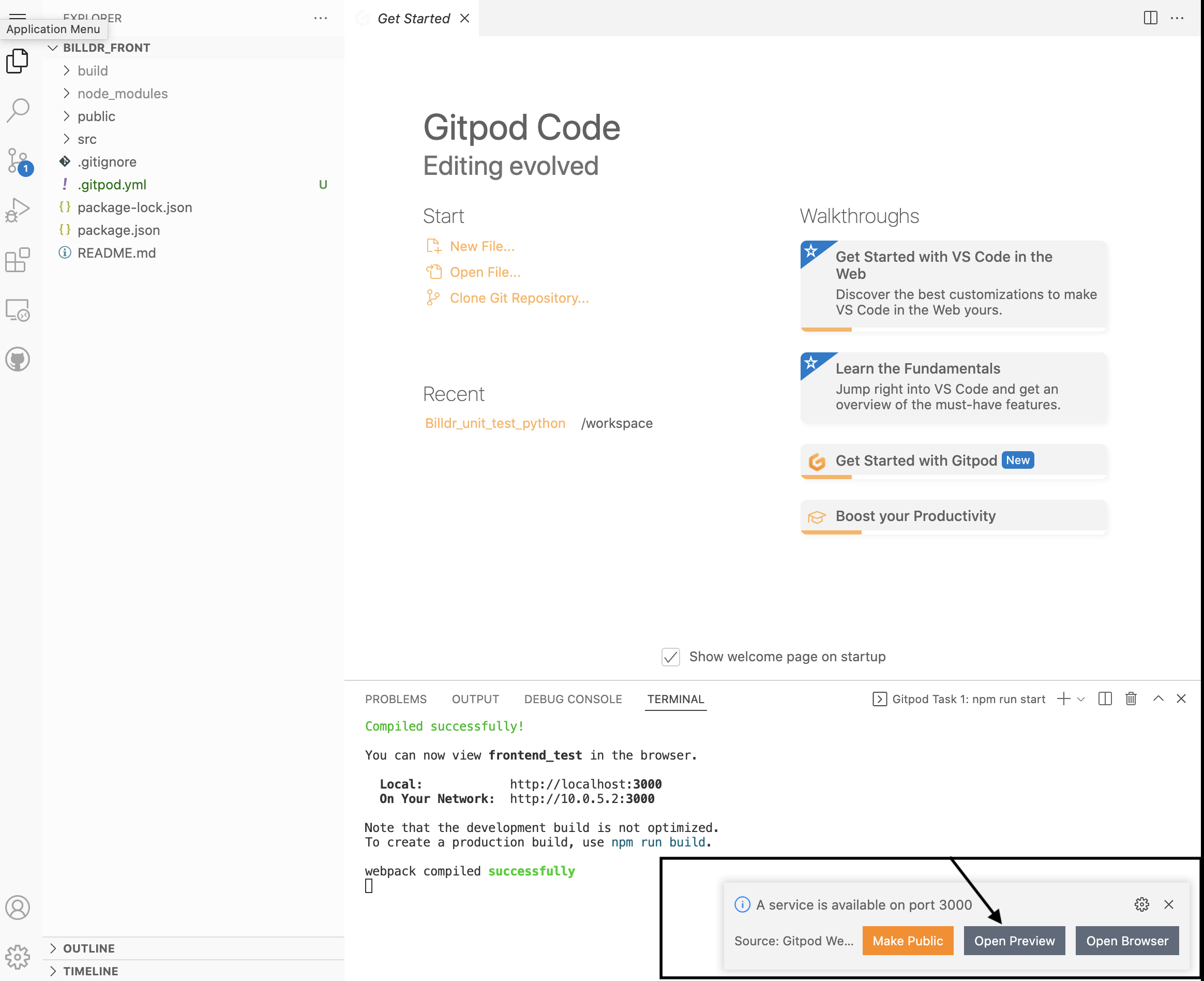Toggle the Explorer sidebar visibility

pyautogui.click(x=18, y=61)
